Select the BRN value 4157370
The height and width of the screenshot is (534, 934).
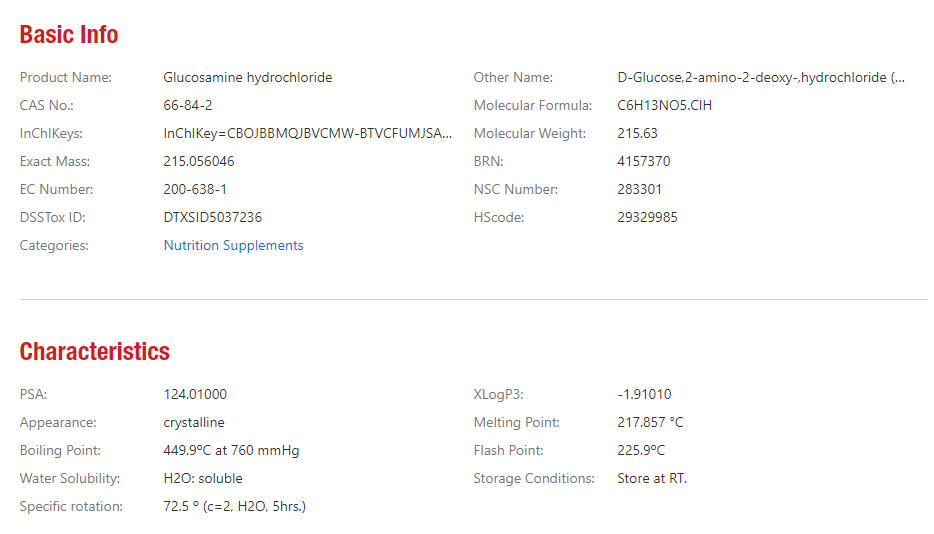pos(643,162)
